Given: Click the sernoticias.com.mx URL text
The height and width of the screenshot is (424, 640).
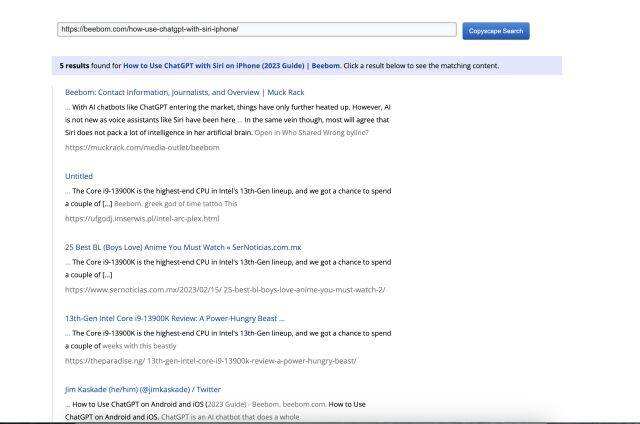Looking at the screenshot, I should pyautogui.click(x=225, y=289).
